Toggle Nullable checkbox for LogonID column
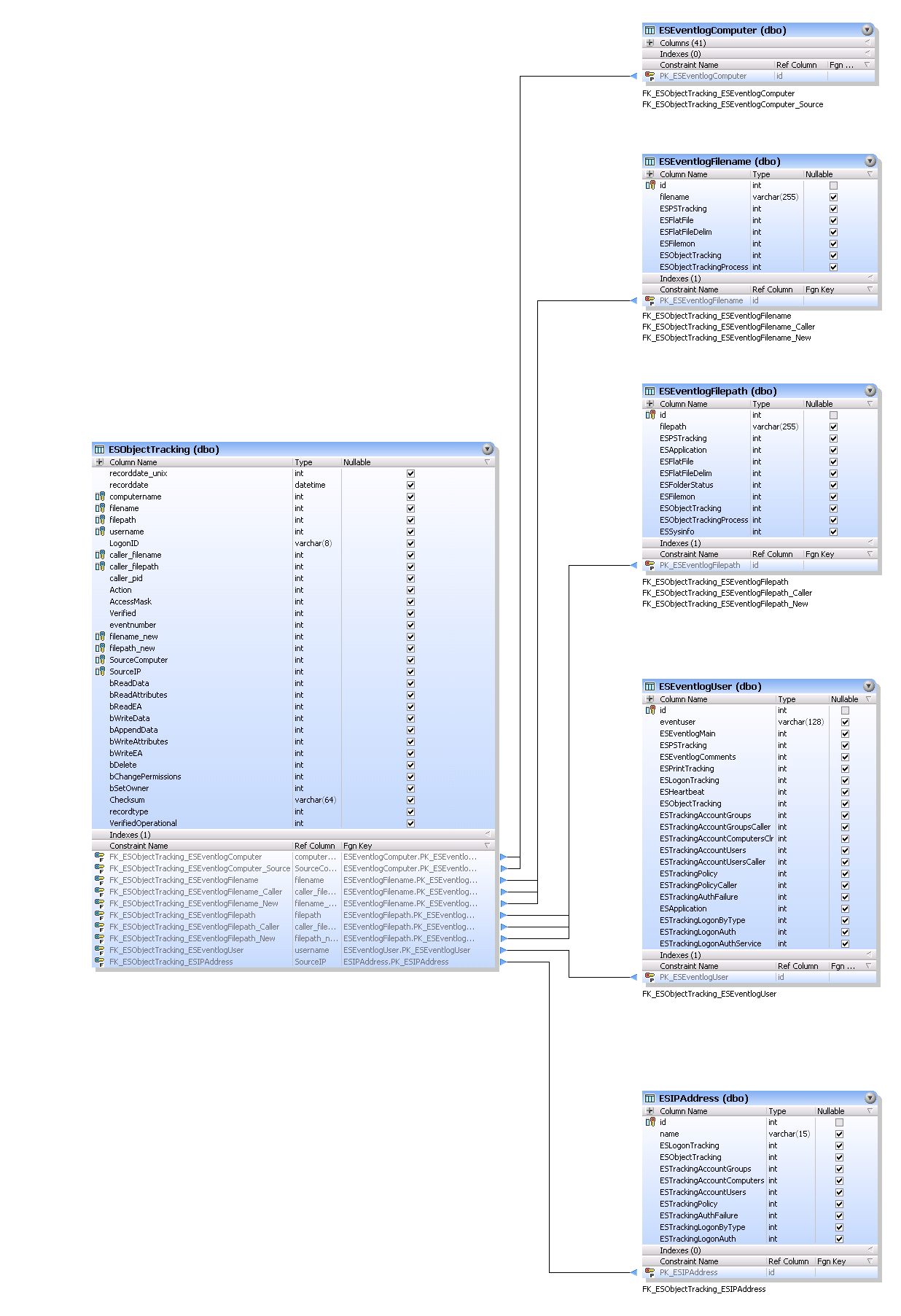The width and height of the screenshot is (901, 1316). [x=410, y=543]
